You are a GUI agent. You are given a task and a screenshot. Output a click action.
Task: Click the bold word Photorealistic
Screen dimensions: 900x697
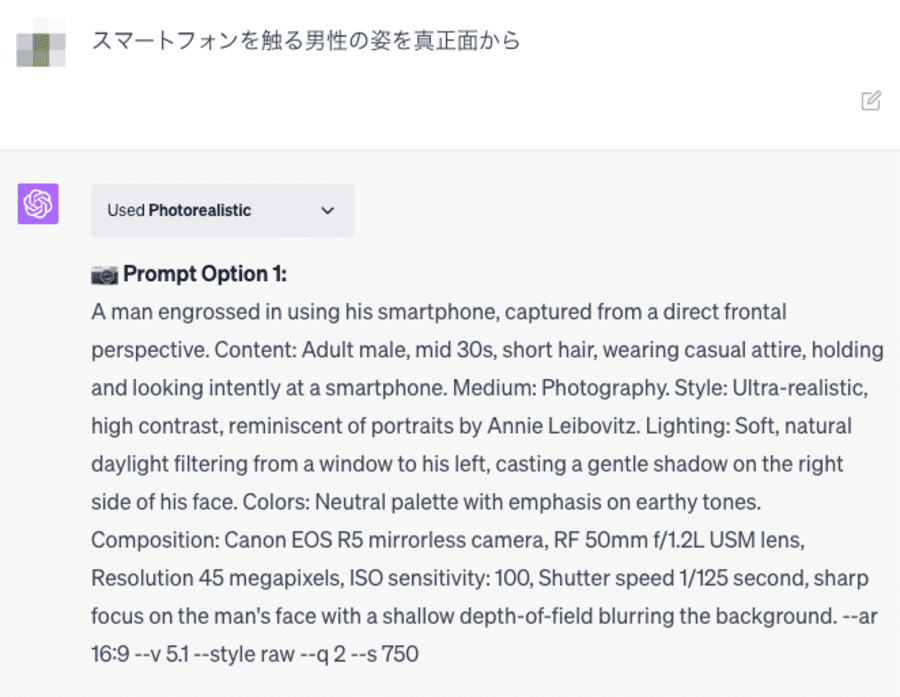(200, 211)
